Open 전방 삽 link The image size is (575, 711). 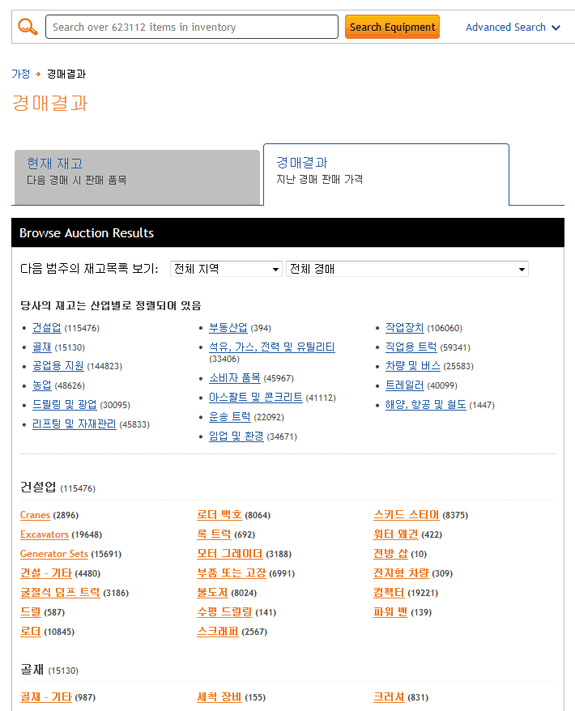390,554
